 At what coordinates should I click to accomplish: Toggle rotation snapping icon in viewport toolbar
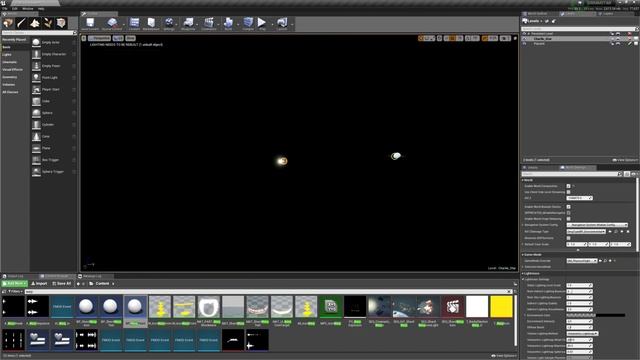(x=468, y=38)
